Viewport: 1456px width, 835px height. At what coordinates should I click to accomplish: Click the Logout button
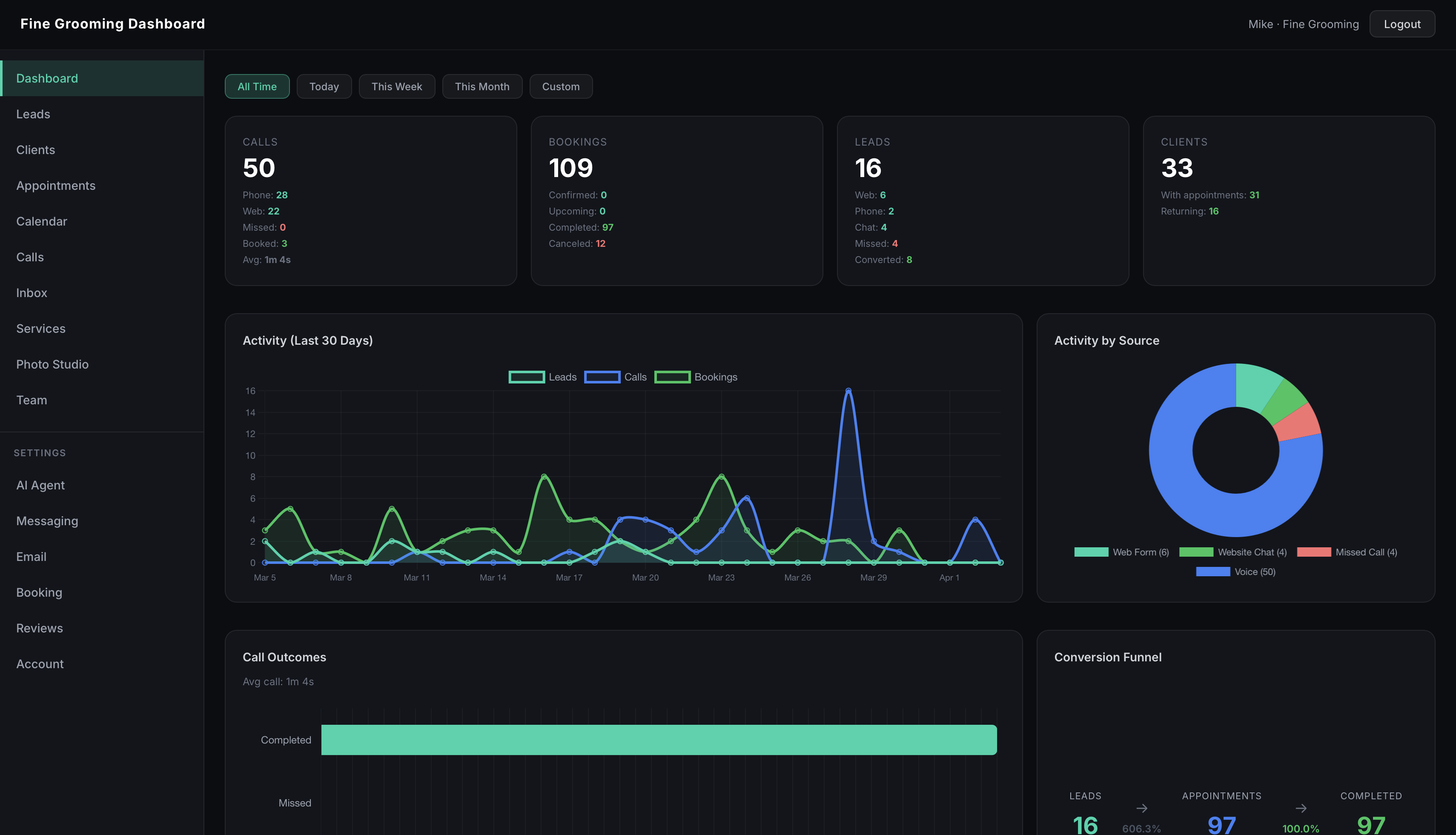click(1402, 23)
